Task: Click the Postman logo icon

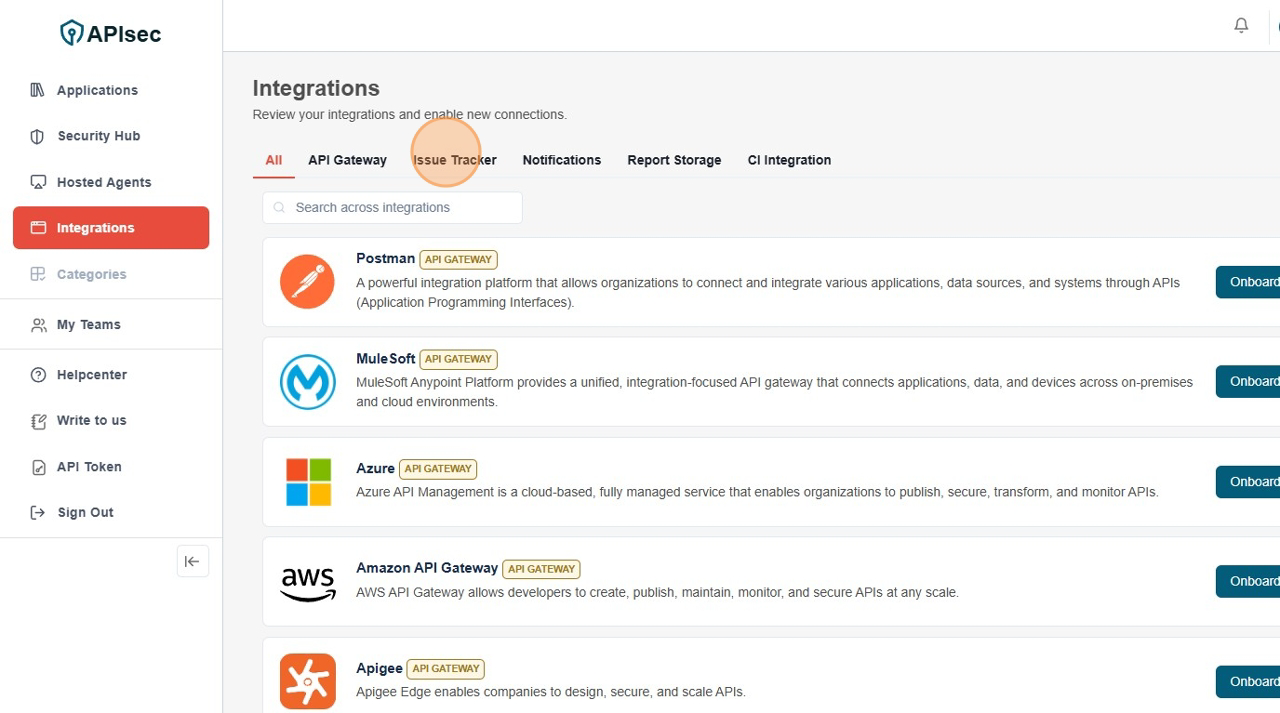Action: (307, 282)
